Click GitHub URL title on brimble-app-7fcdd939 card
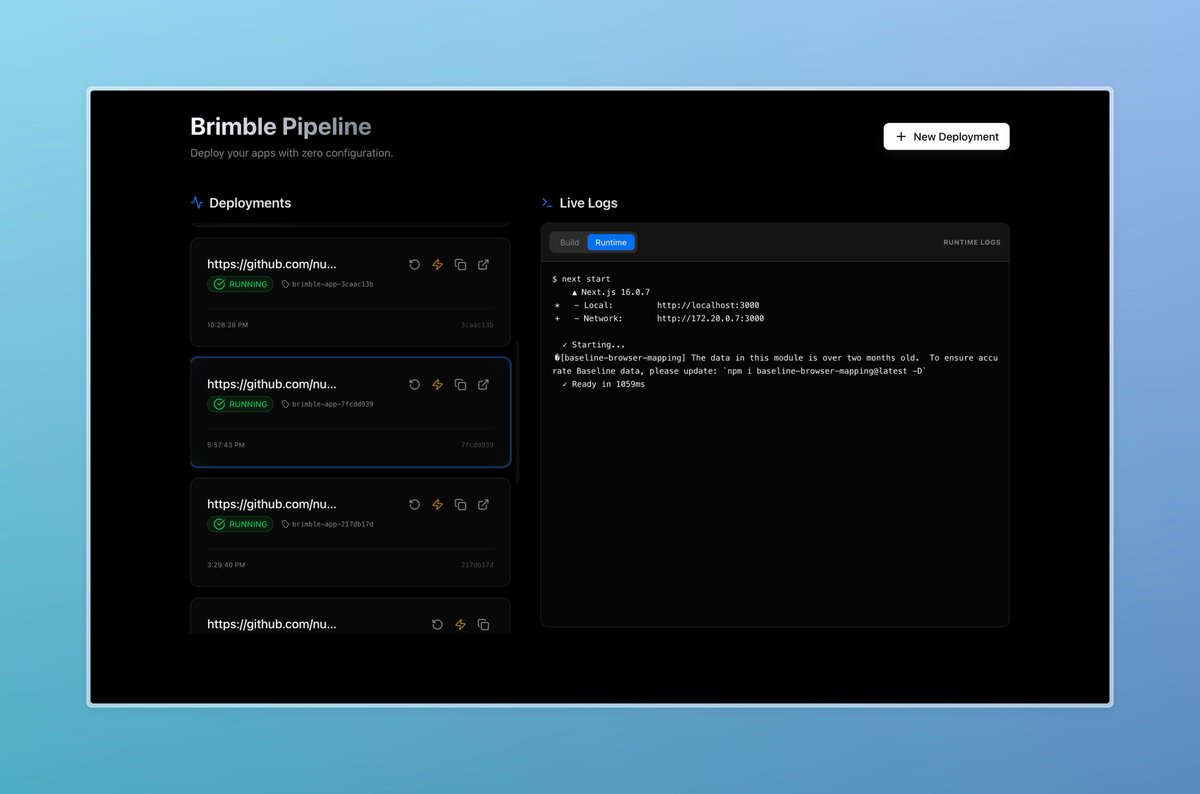This screenshot has width=1200, height=794. tap(272, 384)
